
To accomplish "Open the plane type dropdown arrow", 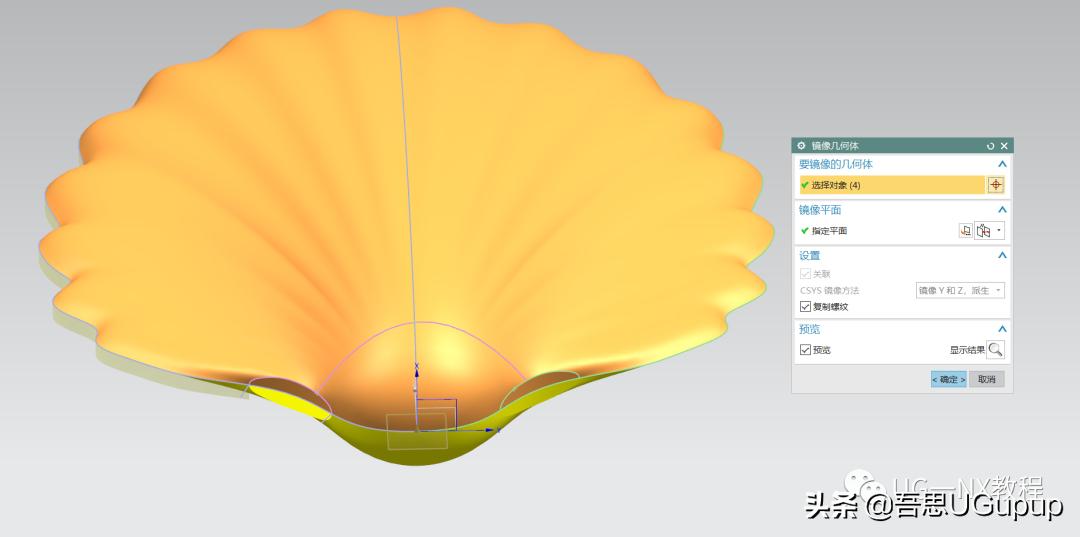I will click(x=999, y=231).
